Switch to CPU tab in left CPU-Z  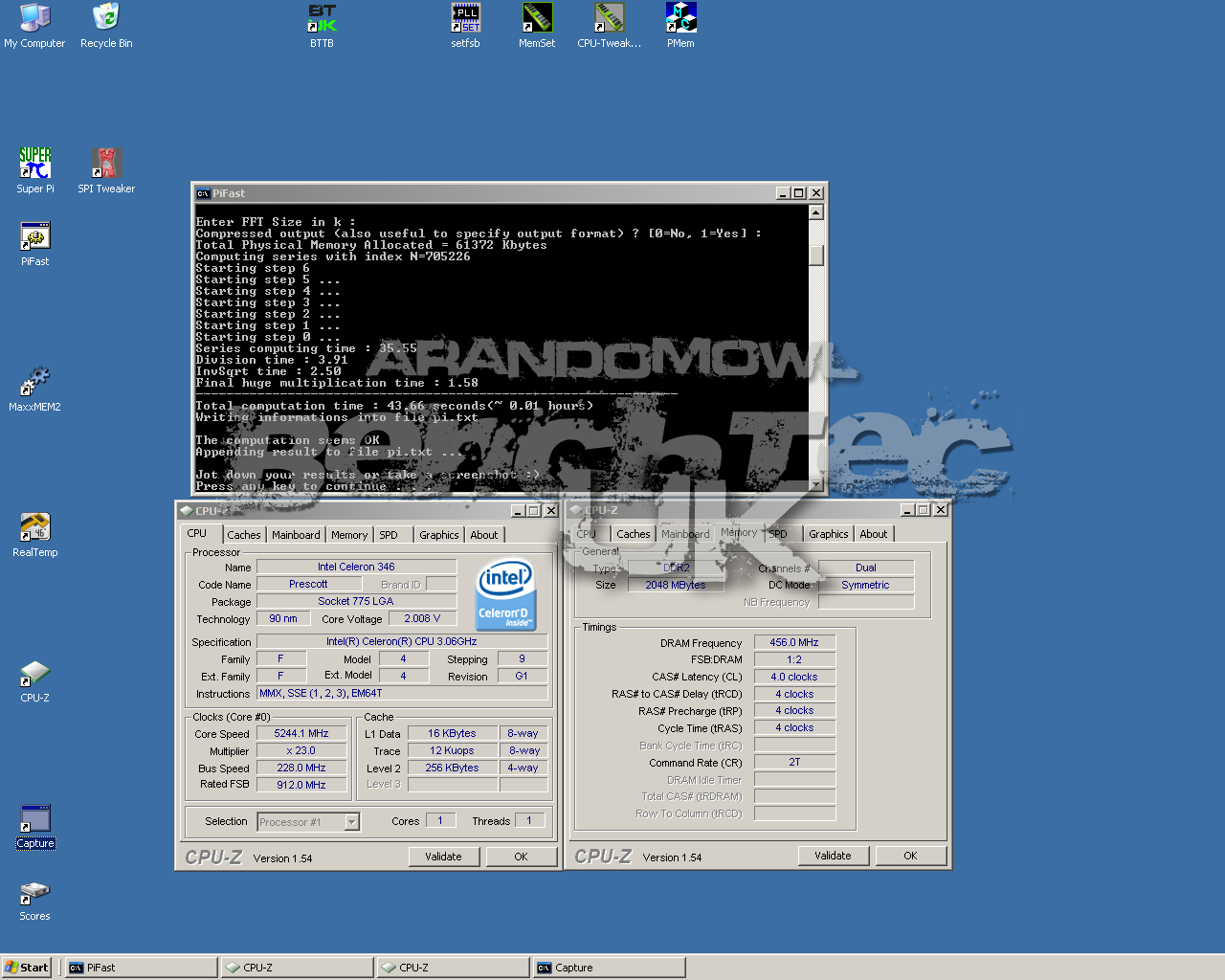[197, 533]
